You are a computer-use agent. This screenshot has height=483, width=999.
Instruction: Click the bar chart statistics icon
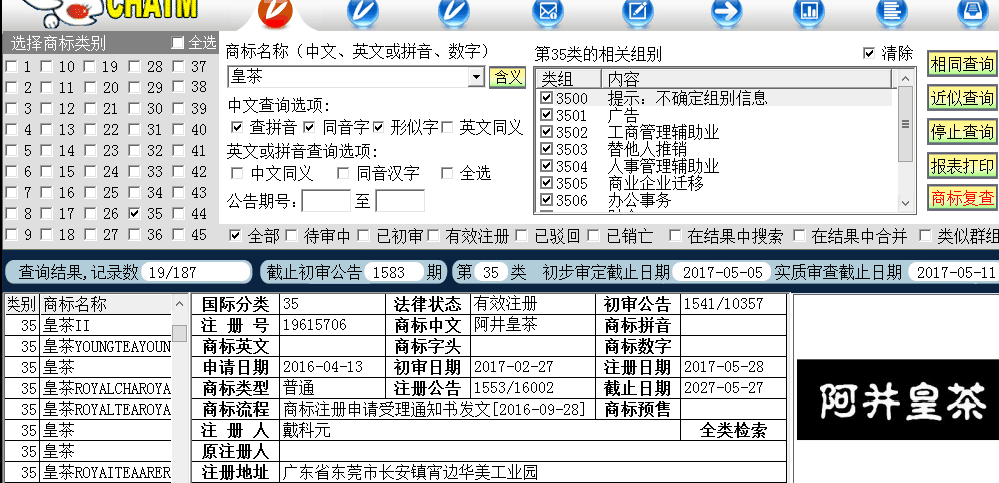809,11
